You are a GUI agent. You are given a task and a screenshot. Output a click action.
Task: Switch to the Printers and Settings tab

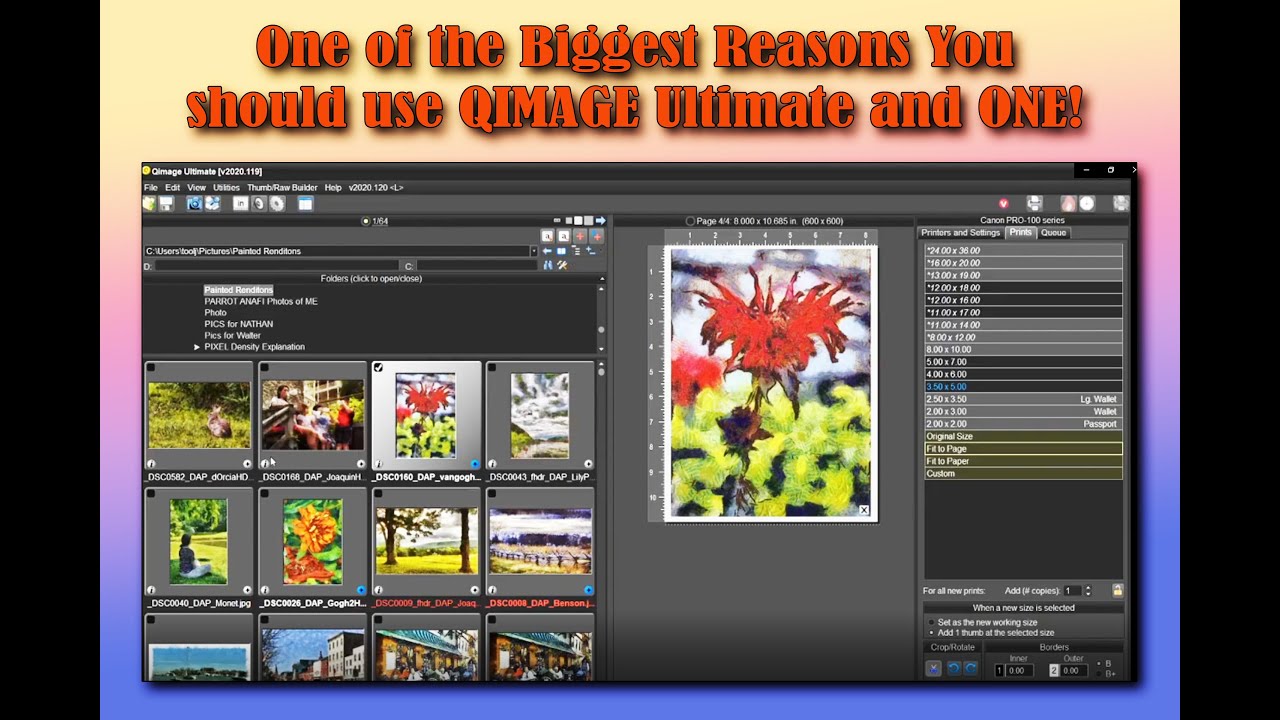coord(960,233)
